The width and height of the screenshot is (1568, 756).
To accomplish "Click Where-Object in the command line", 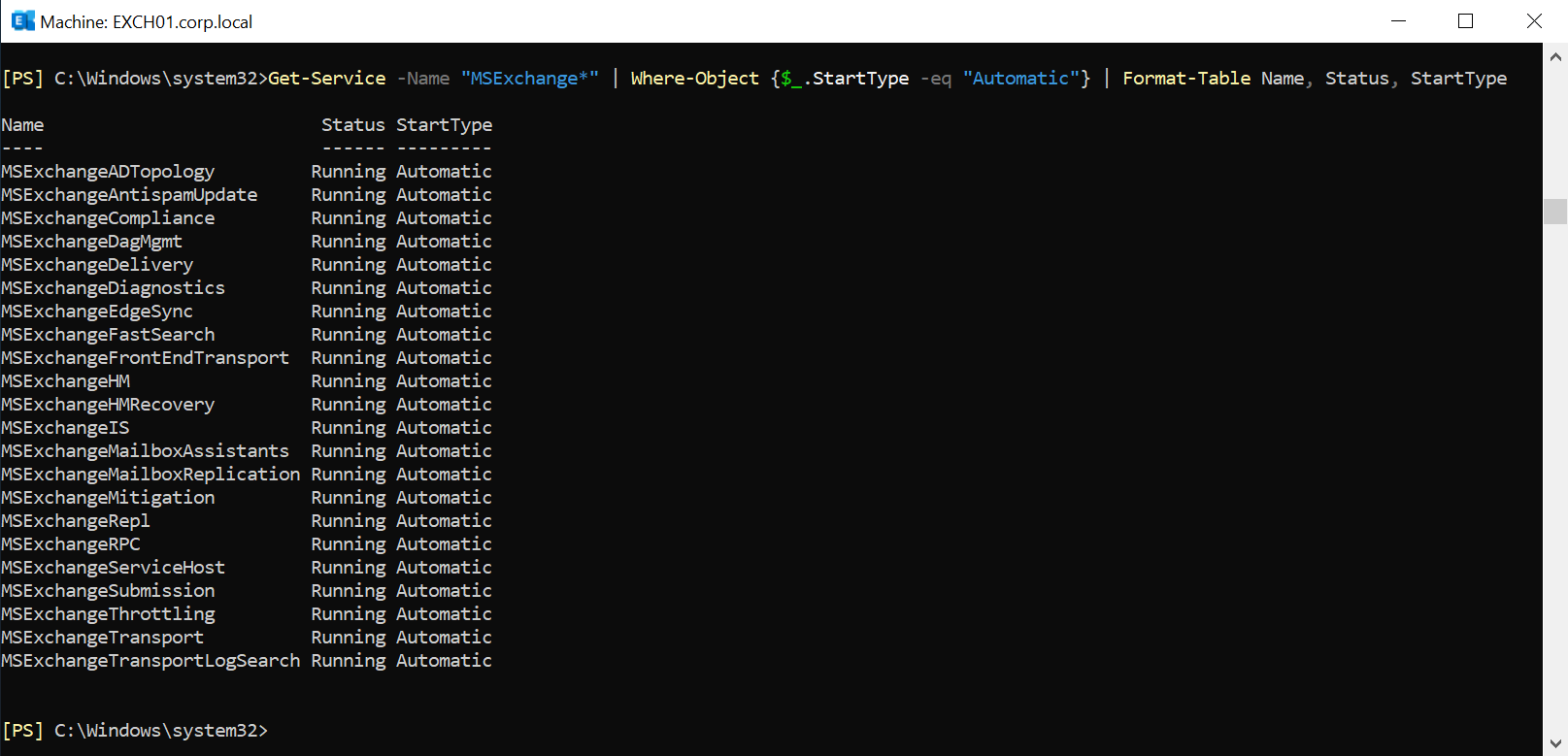I will click(695, 79).
